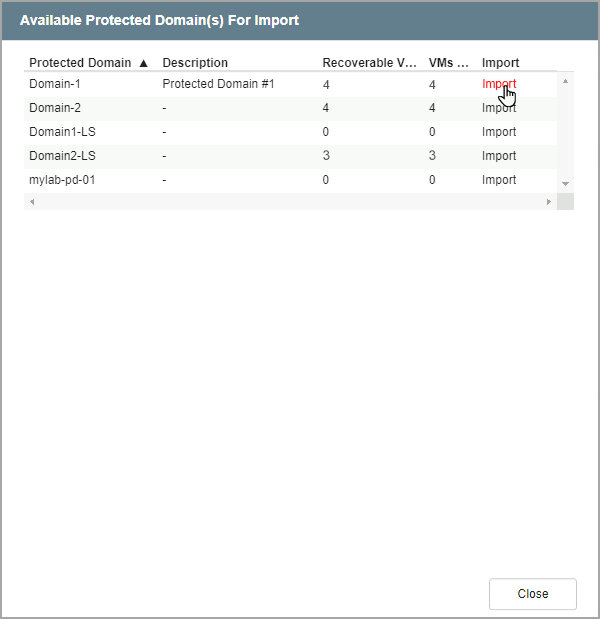The height and width of the screenshot is (619, 600).
Task: Sort by the Description column header
Action: click(195, 63)
